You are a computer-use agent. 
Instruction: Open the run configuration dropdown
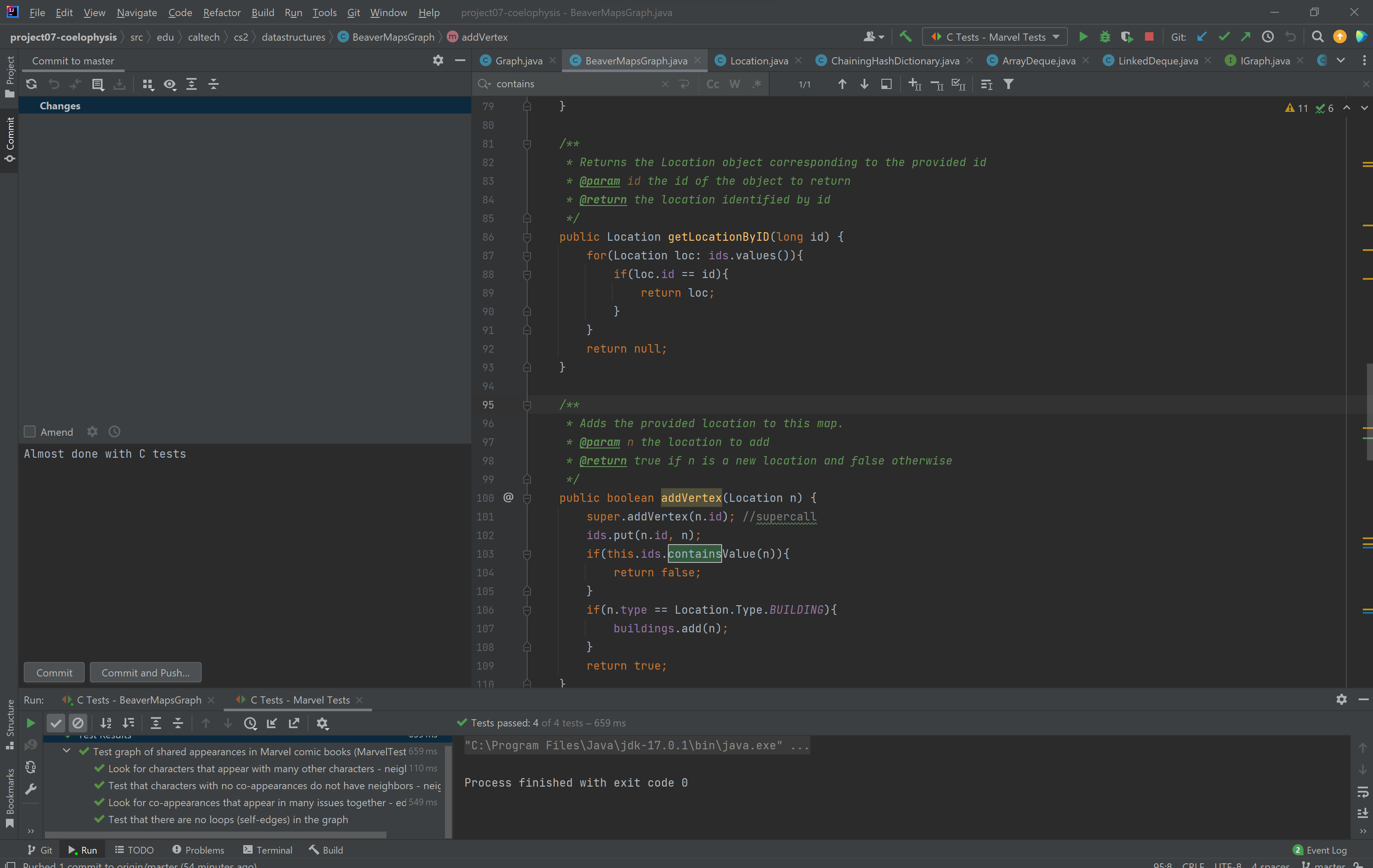(x=995, y=37)
